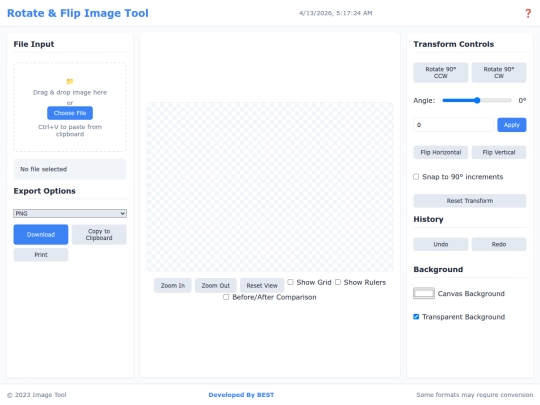Click the date and time text in header
Screen dimensions: 540x405
point(336,13)
